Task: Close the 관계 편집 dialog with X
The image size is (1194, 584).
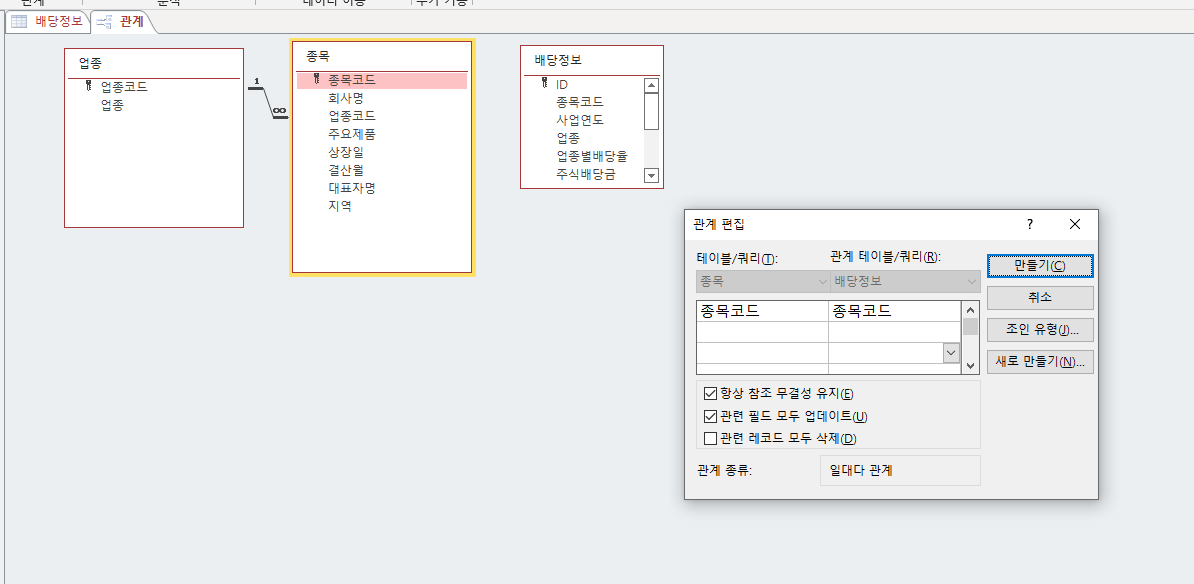Action: point(1075,224)
